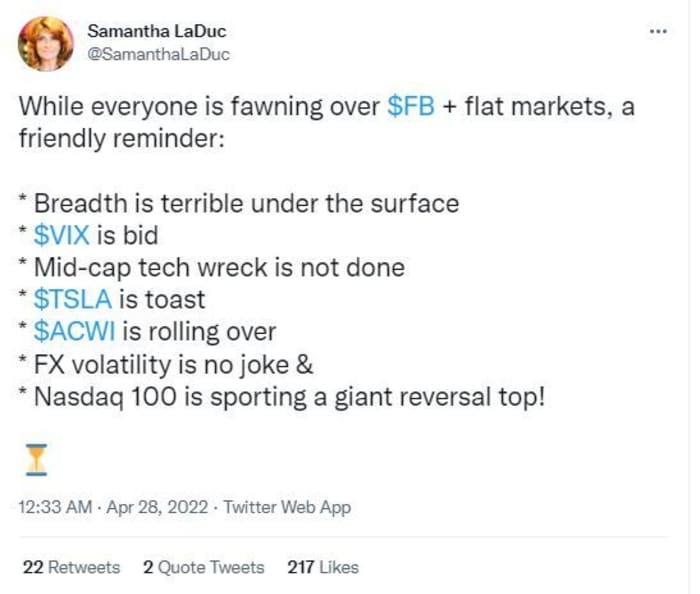Click the FX volatility bullet line
The height and width of the screenshot is (594, 700).
coord(166,365)
